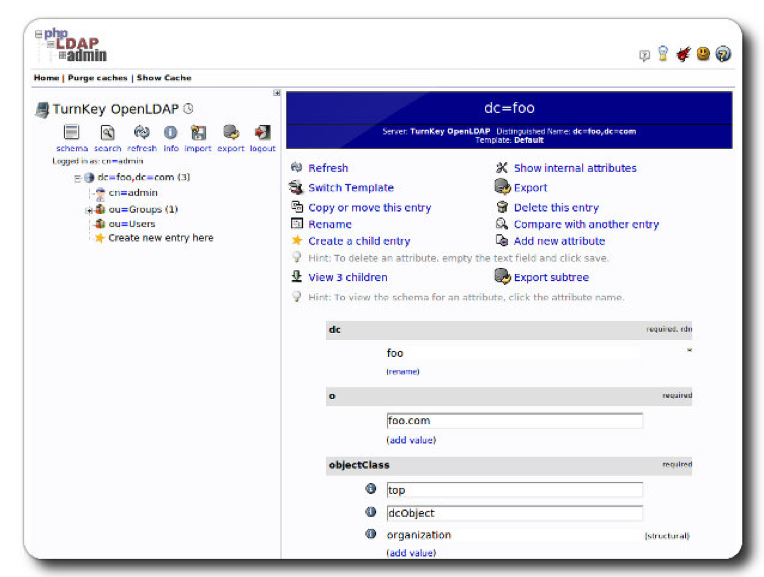Click the Delete this entry link

556,208
